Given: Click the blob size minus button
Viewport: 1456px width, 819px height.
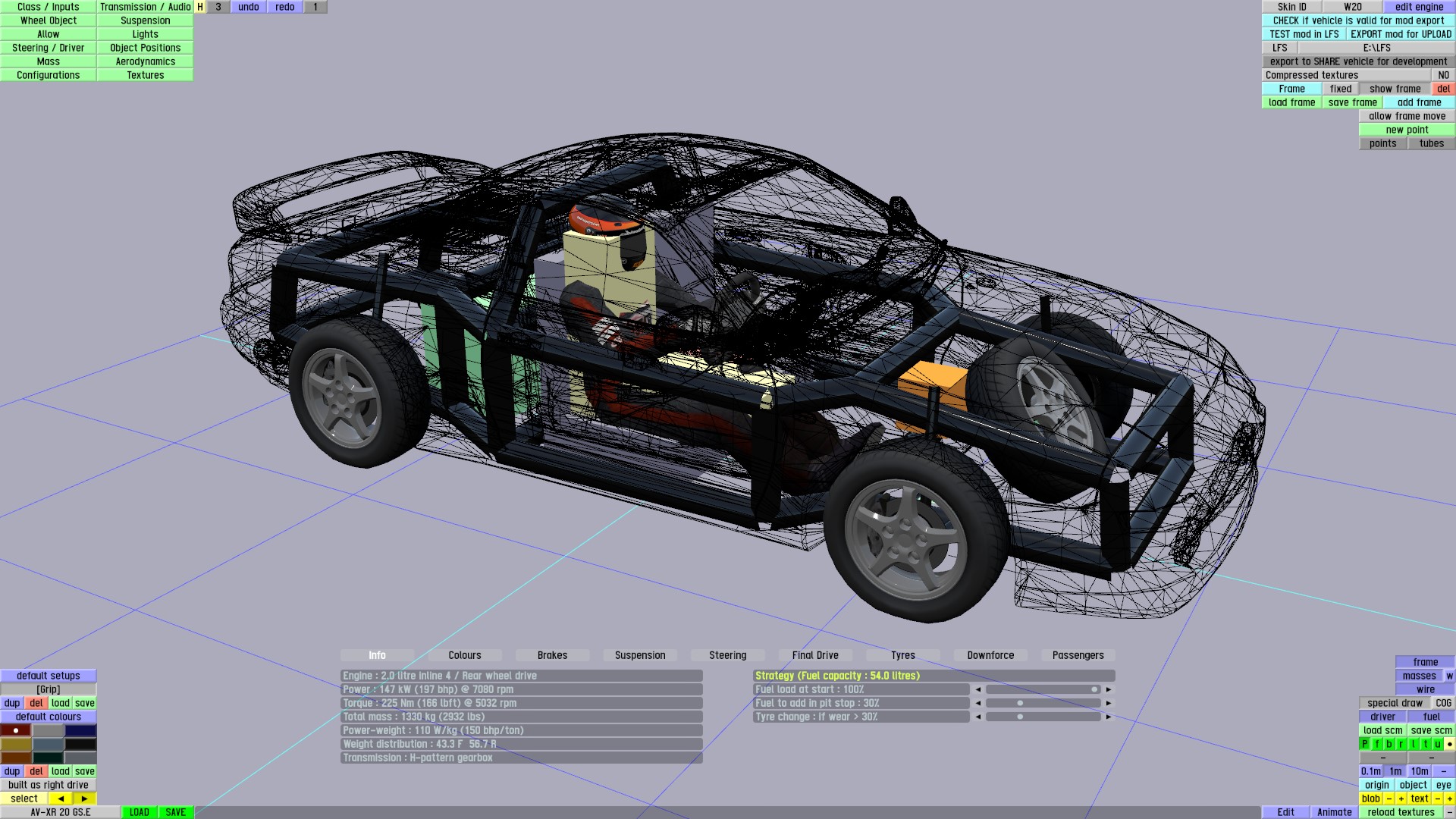Looking at the screenshot, I should point(1389,799).
